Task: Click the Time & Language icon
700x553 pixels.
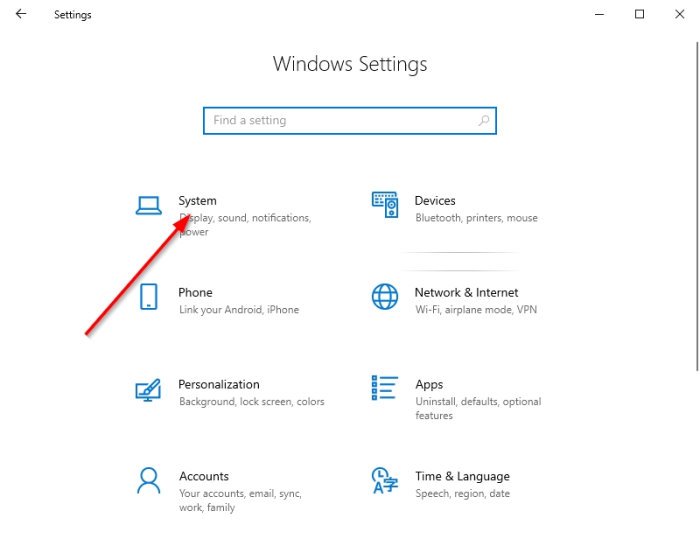Action: pos(384,481)
